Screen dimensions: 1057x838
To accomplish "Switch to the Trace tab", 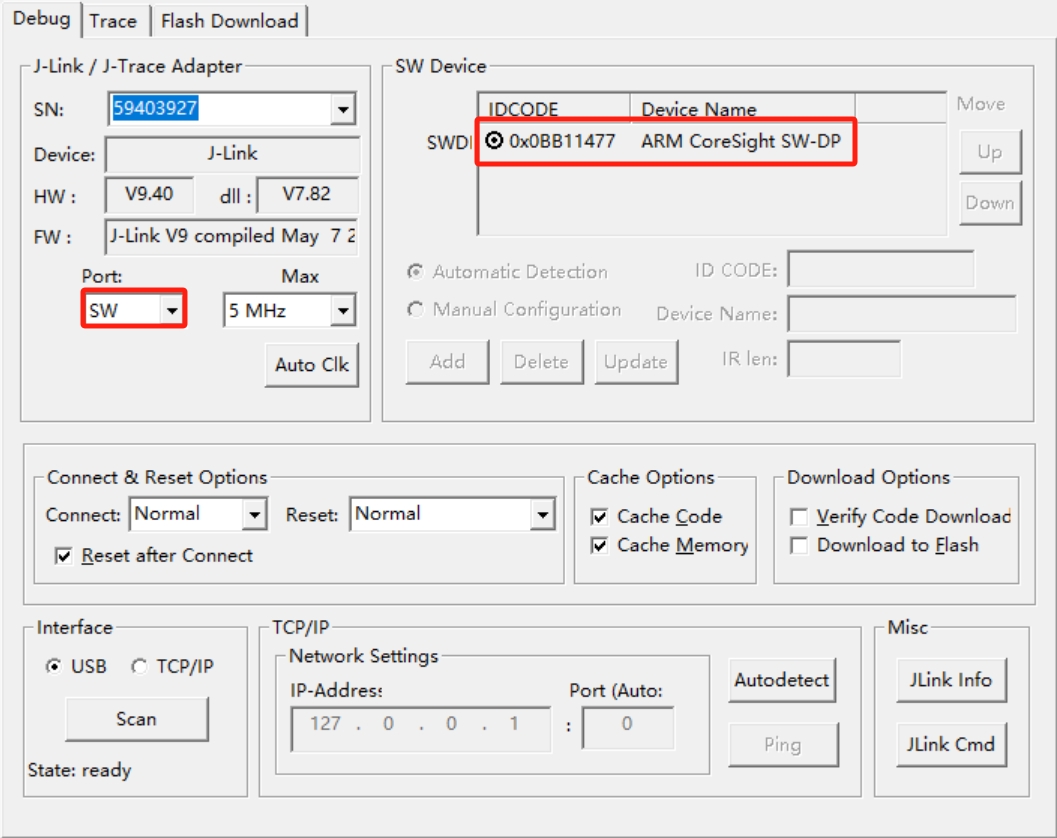I will [x=113, y=21].
